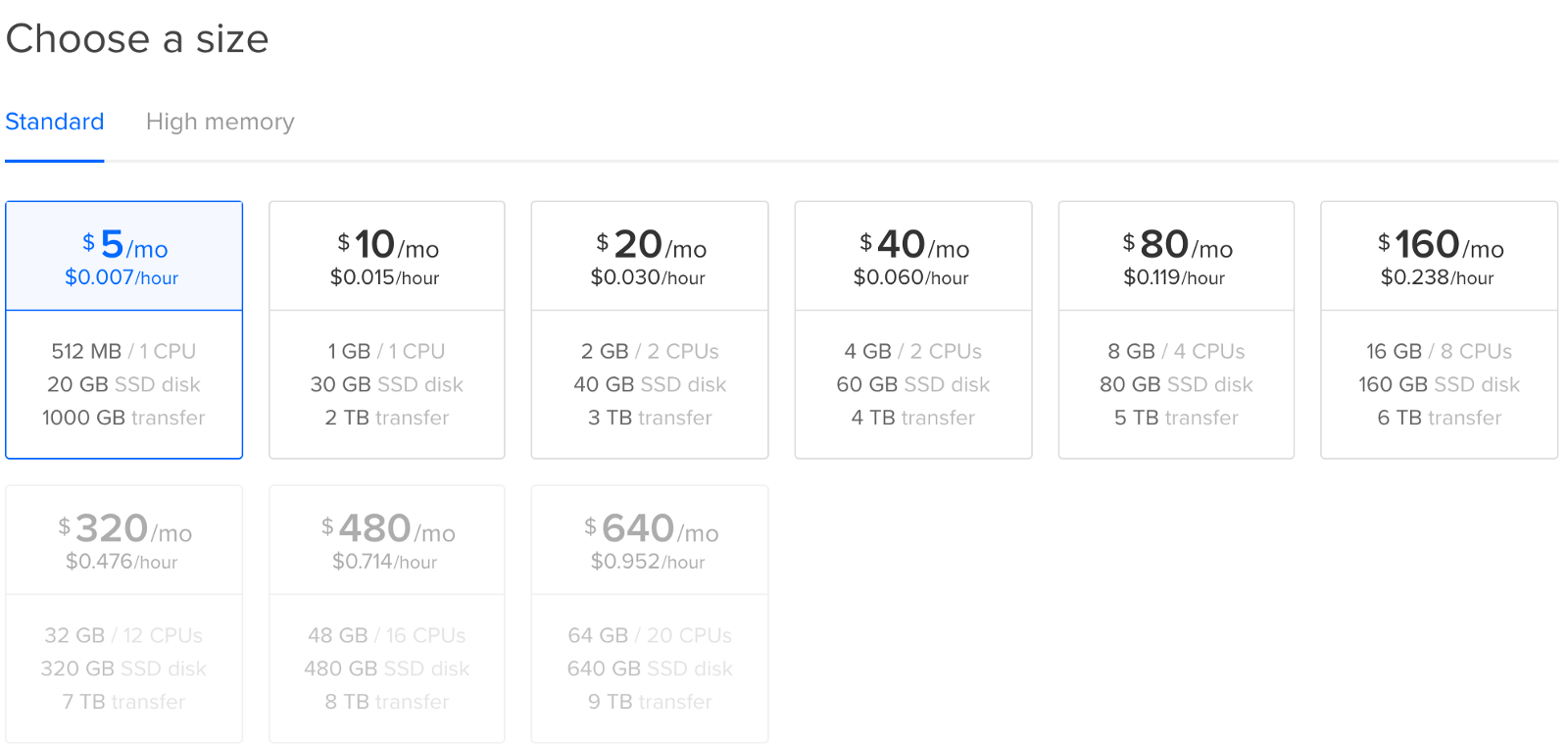Image resolution: width=1568 pixels, height=745 pixels.
Task: Select the $40/mo plan heading
Action: 913,245
